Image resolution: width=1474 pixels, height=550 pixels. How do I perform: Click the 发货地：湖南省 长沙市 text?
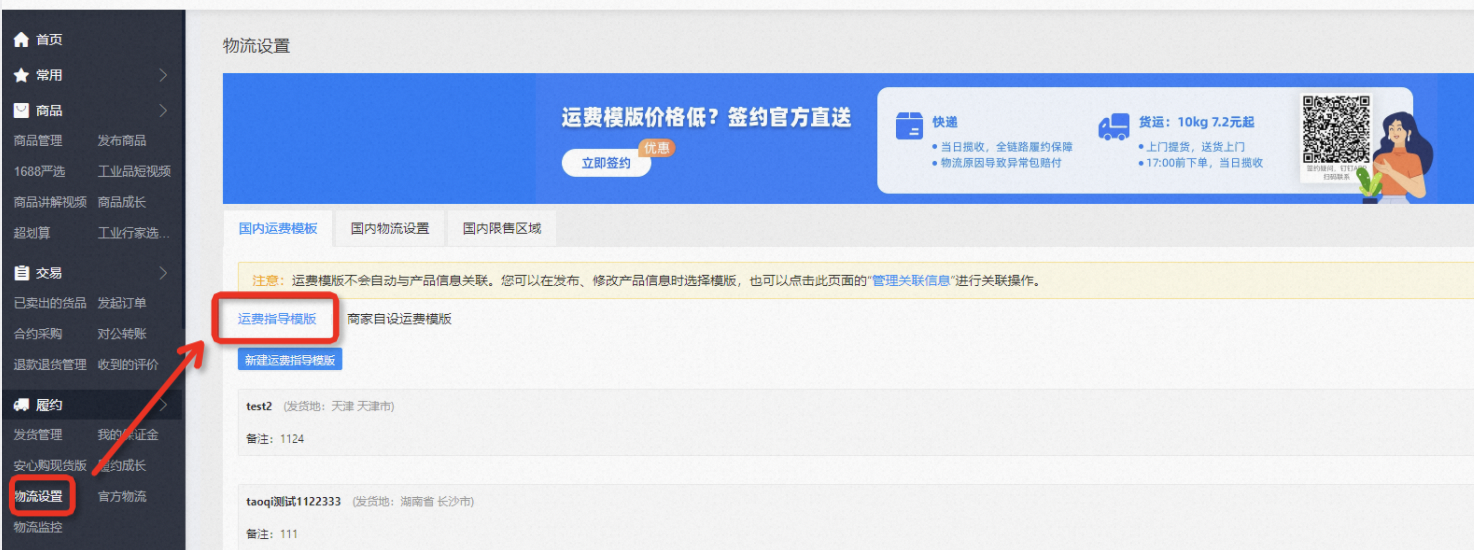(413, 501)
